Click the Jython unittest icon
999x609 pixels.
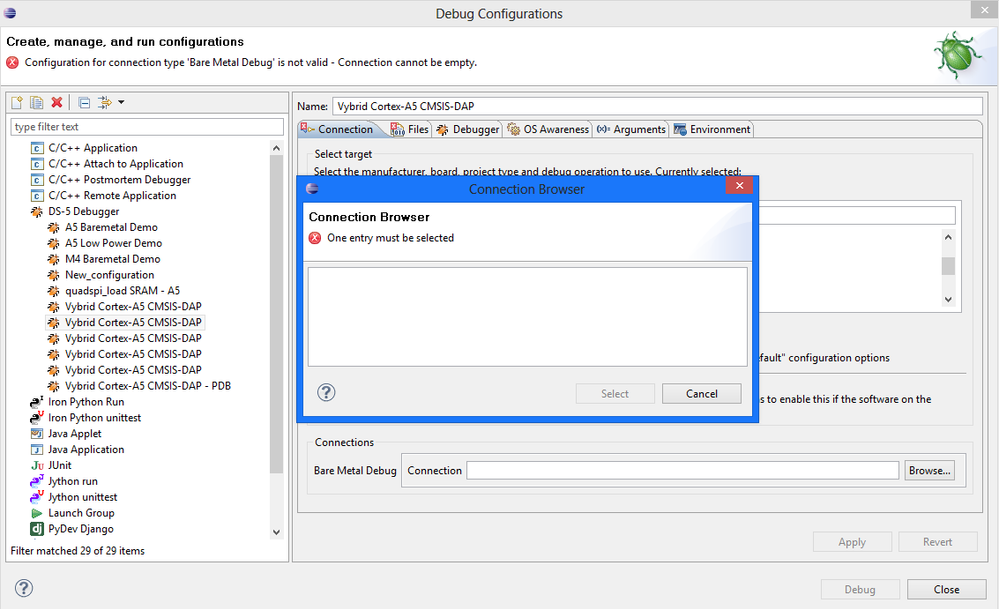point(37,498)
